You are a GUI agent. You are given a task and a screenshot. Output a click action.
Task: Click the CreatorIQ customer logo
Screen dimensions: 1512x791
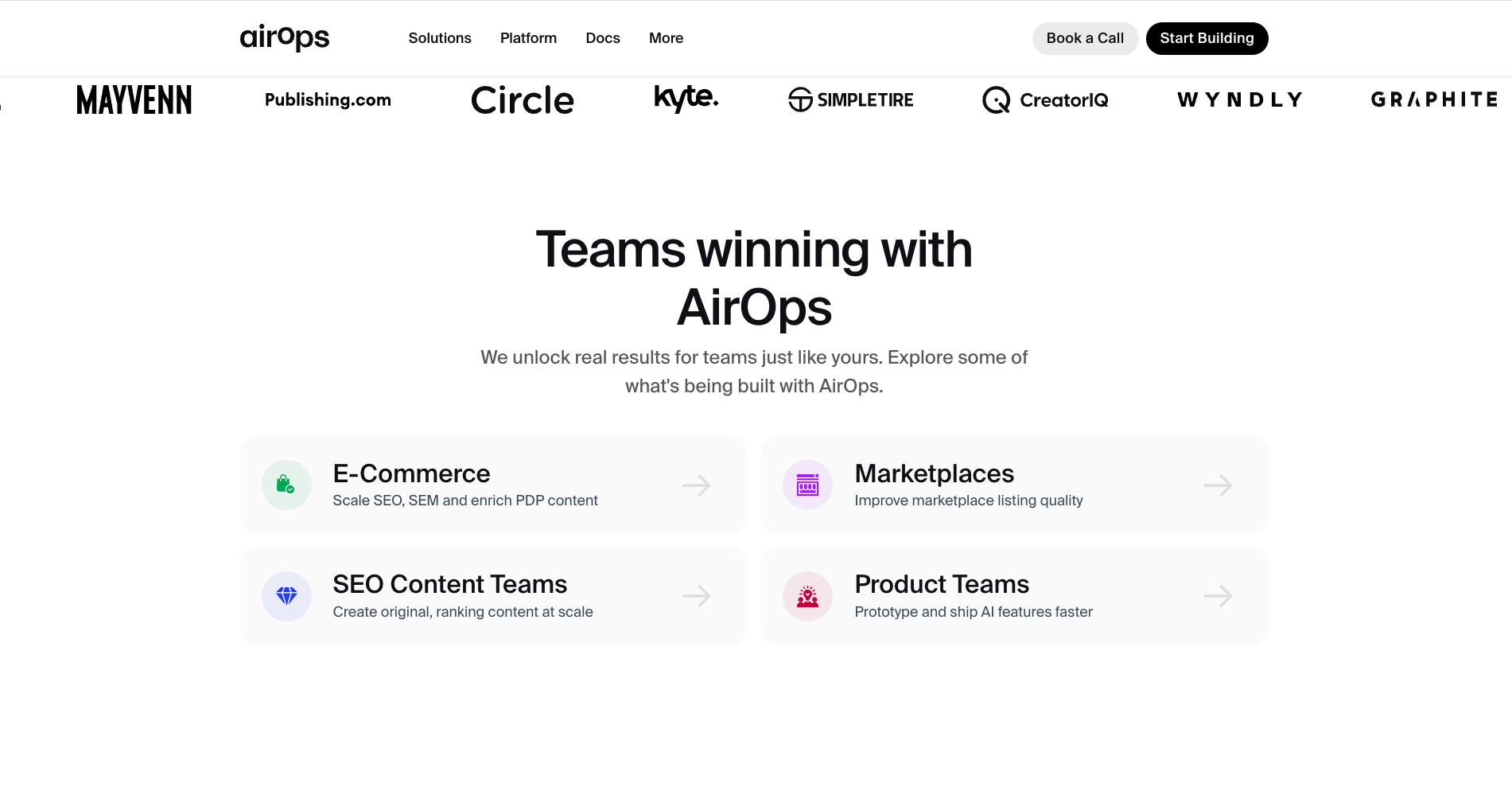tap(1045, 100)
